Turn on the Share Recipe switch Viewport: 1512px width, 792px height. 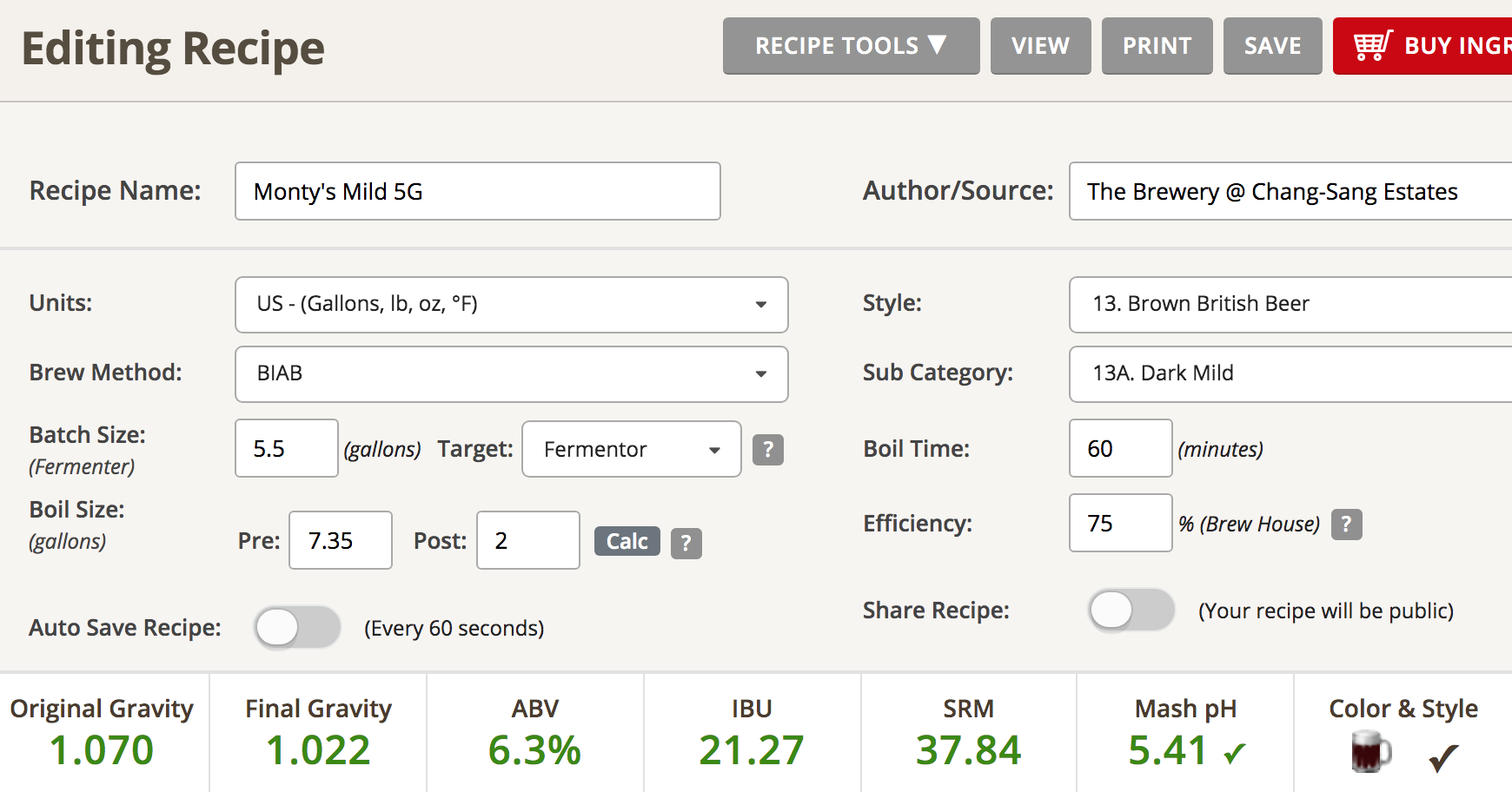tap(1131, 610)
